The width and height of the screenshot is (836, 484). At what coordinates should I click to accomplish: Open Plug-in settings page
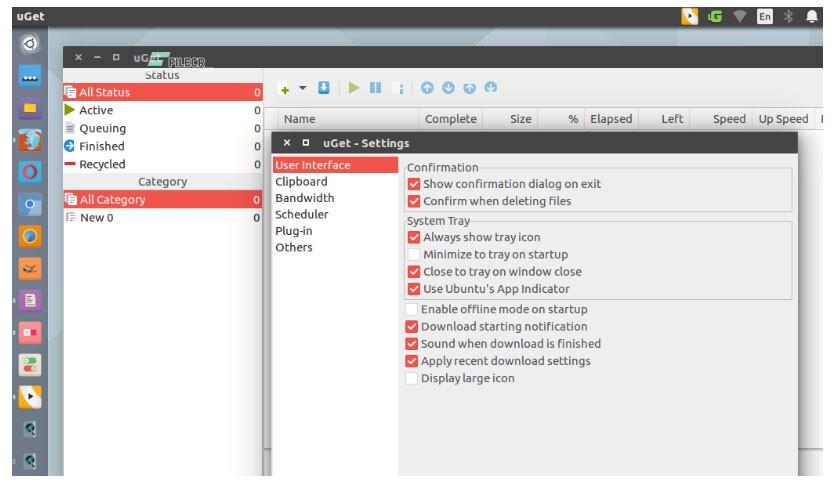(x=335, y=231)
